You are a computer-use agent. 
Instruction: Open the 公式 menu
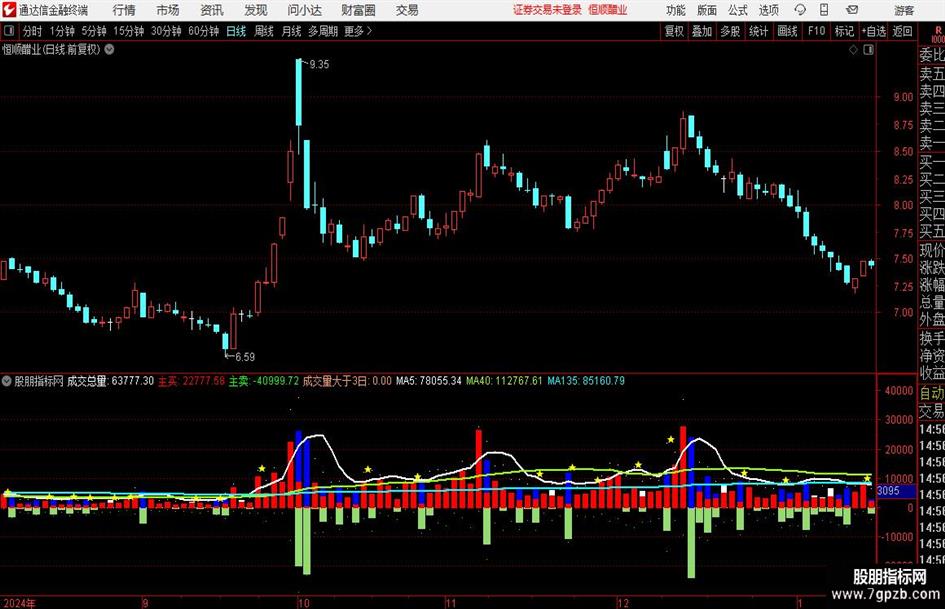pos(738,10)
